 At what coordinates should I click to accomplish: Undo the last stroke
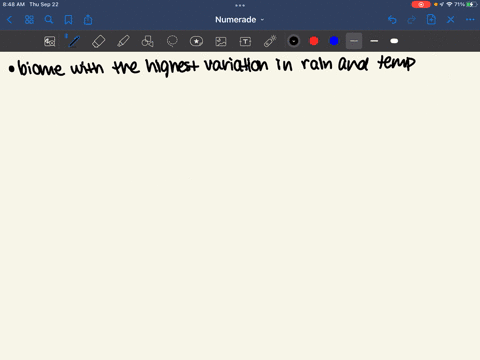(x=392, y=20)
